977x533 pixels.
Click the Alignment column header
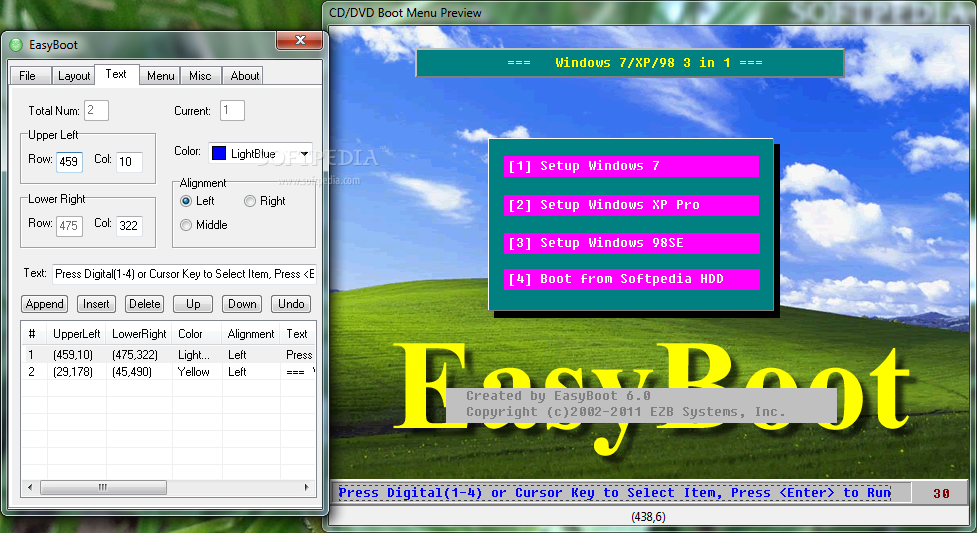click(x=250, y=334)
